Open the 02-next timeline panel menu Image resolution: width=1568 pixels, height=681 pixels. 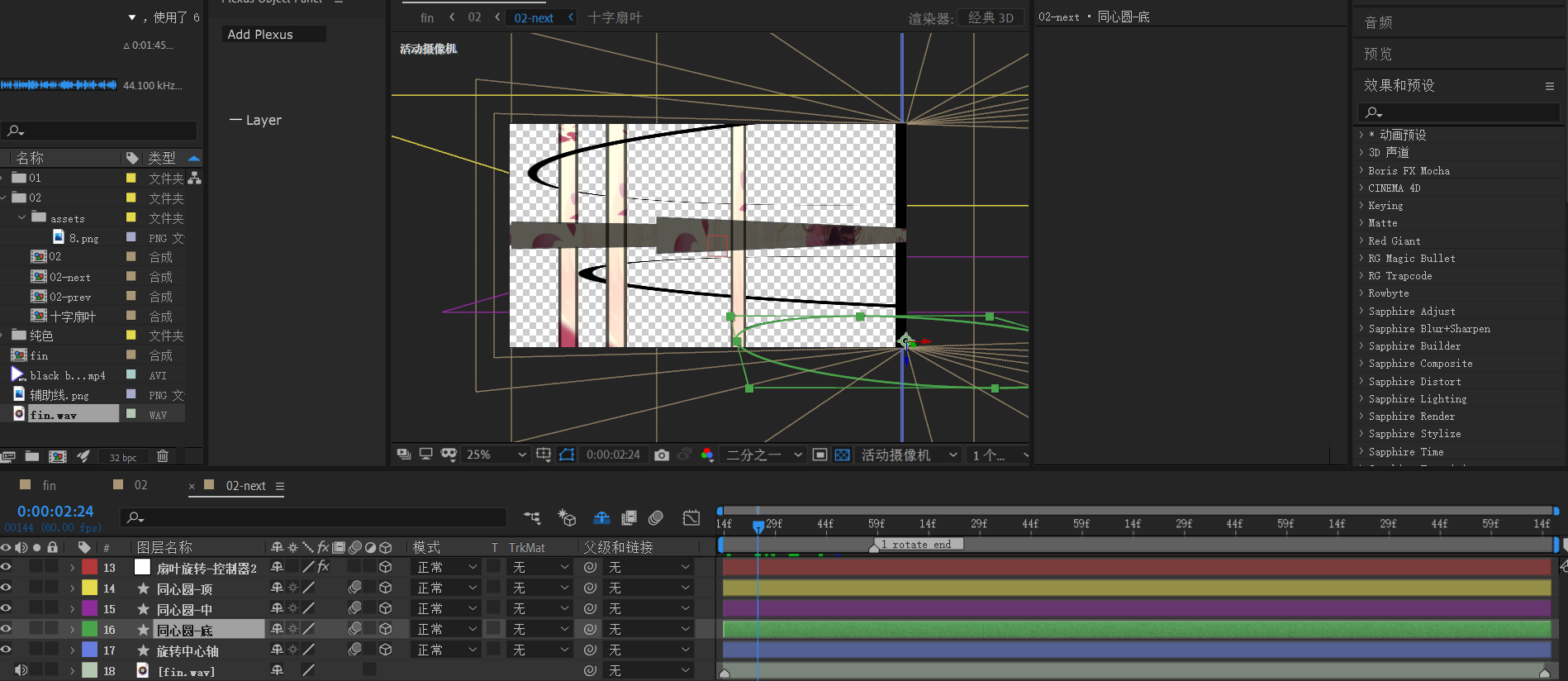[280, 486]
